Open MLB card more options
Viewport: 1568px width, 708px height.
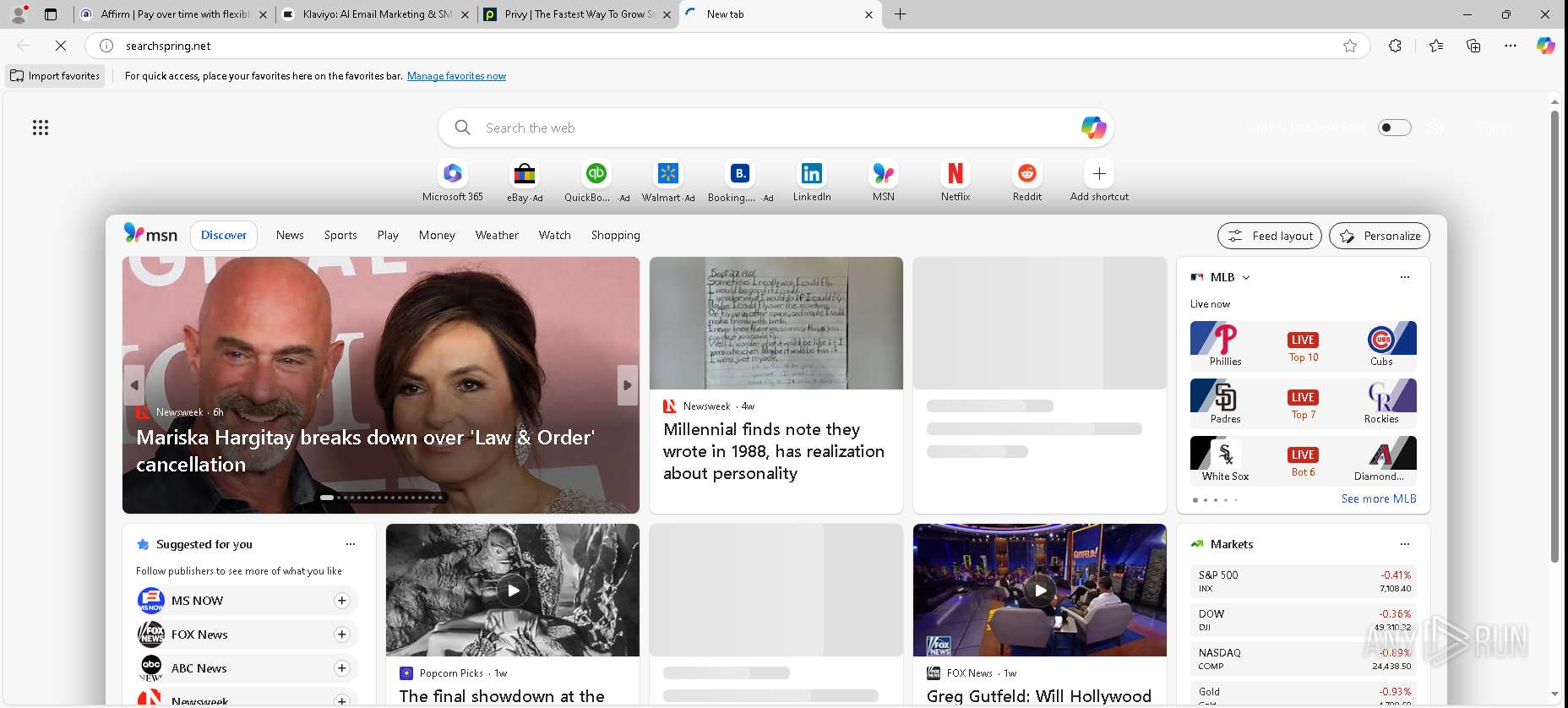pos(1405,277)
